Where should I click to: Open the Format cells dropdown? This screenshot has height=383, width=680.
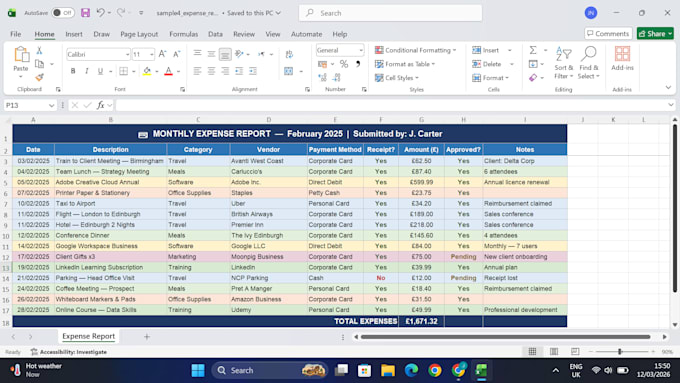[x=490, y=78]
